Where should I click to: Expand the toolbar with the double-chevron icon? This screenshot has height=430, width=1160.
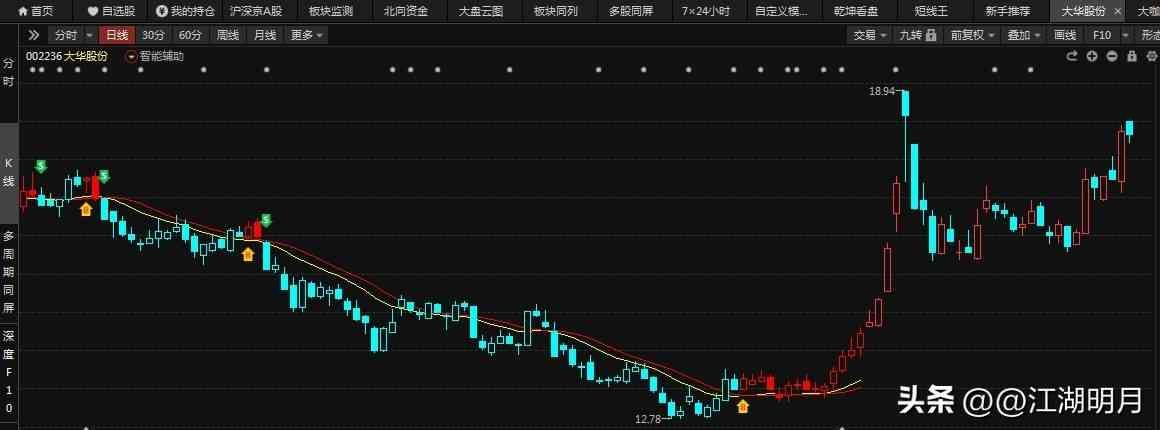(33, 35)
